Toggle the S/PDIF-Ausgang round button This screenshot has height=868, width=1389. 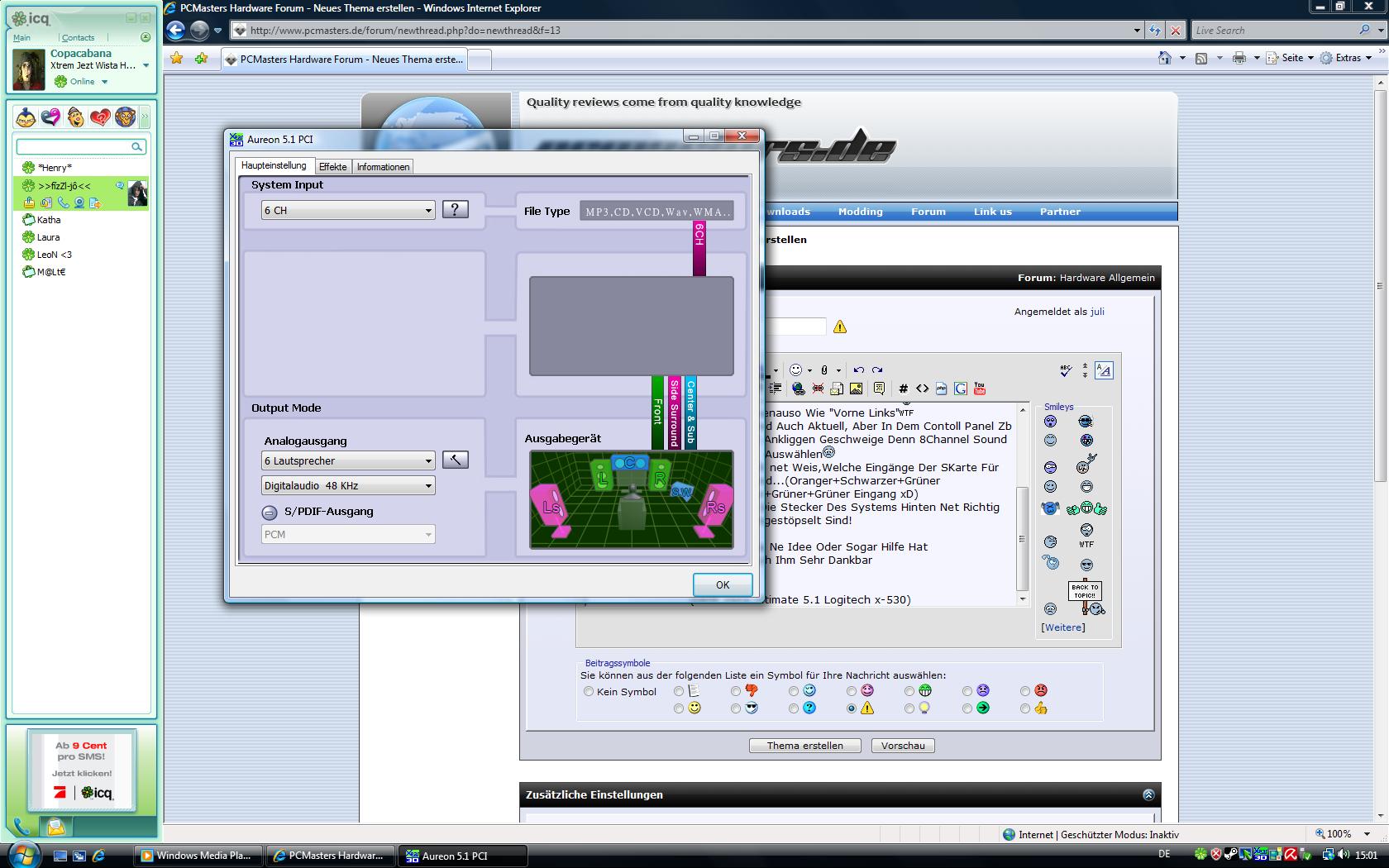point(270,512)
